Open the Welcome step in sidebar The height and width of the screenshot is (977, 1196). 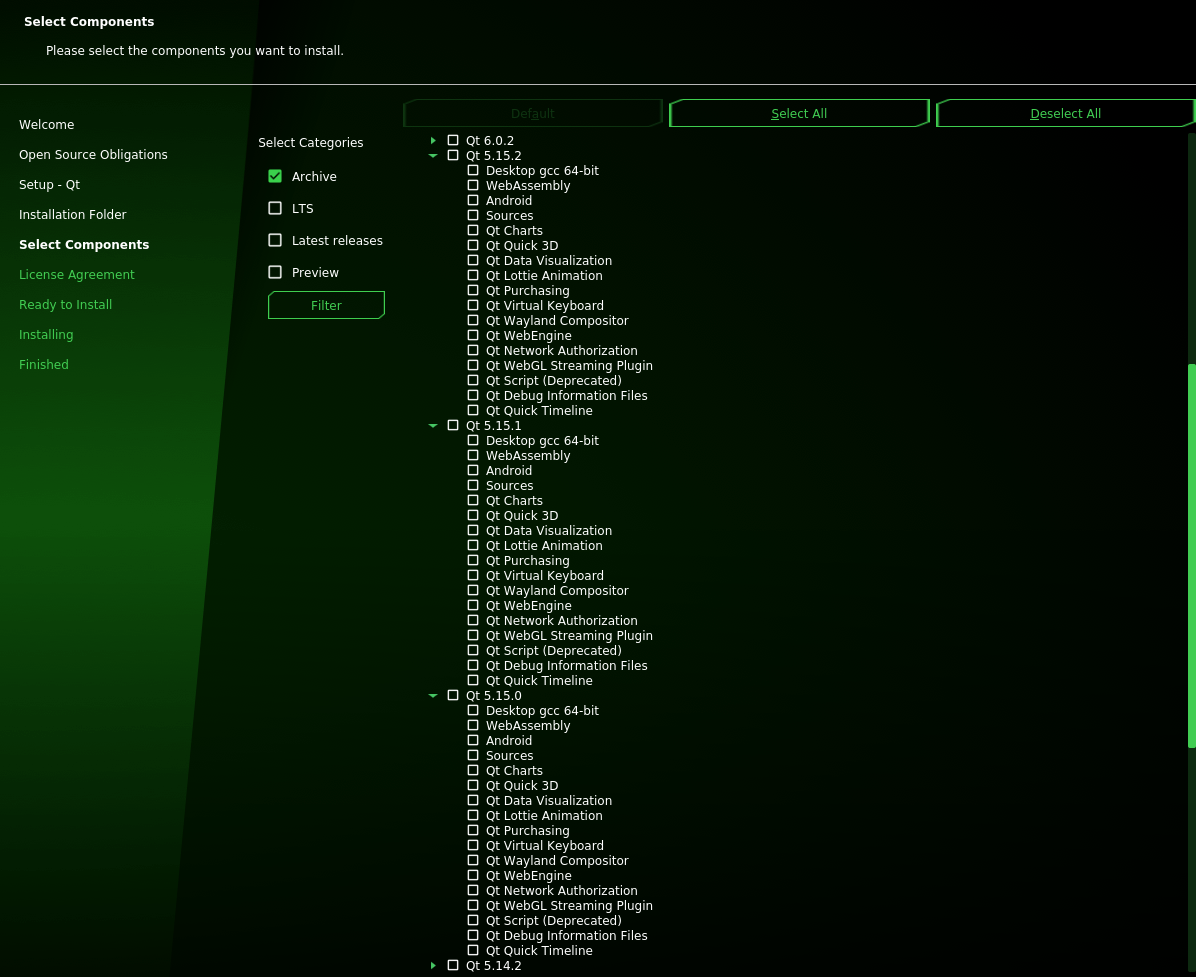click(47, 125)
